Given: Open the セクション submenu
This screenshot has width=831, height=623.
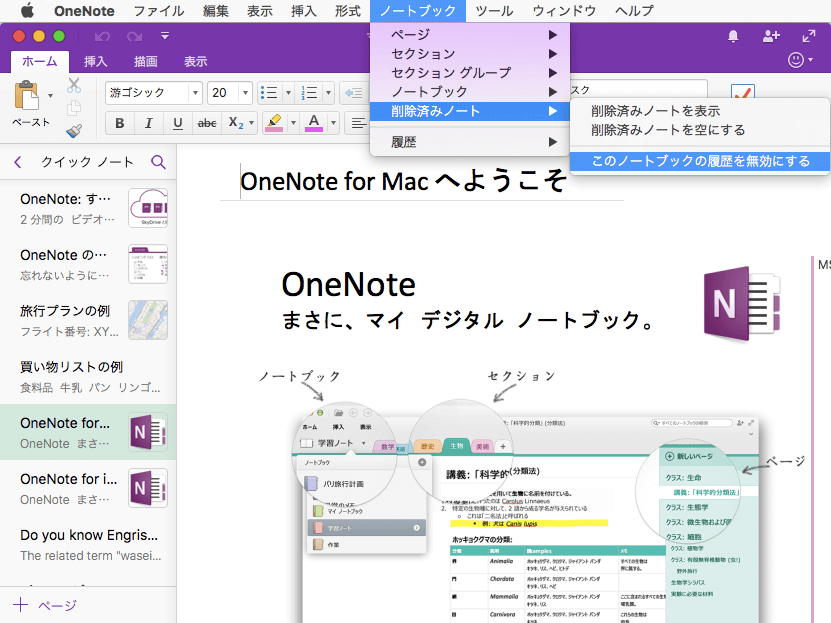Looking at the screenshot, I should click(x=470, y=54).
